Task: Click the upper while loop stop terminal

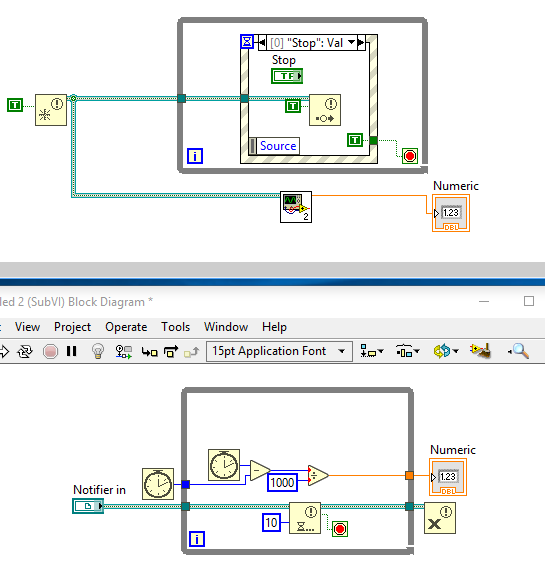Action: click(410, 156)
